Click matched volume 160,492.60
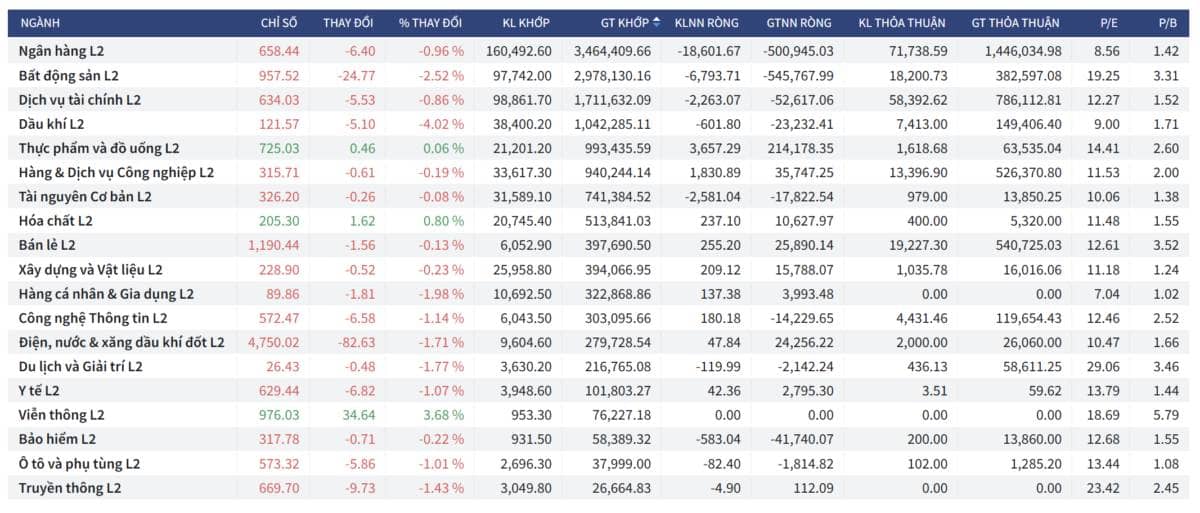Image resolution: width=1200 pixels, height=513 pixels. (x=519, y=50)
